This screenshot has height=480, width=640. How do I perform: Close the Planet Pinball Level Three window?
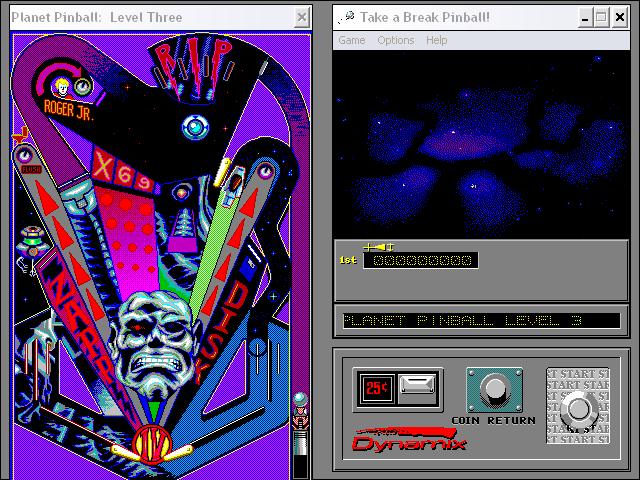pos(301,17)
